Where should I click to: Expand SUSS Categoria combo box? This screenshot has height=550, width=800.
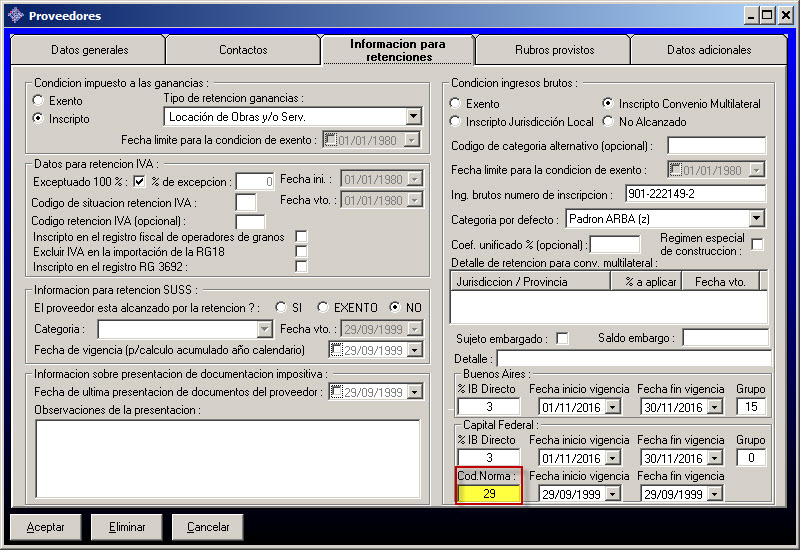tap(264, 329)
